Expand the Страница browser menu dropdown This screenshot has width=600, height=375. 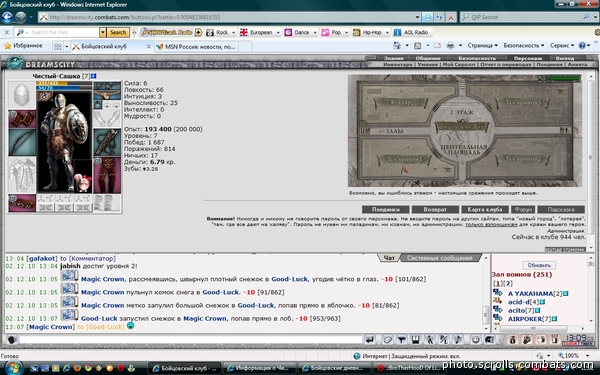point(483,46)
